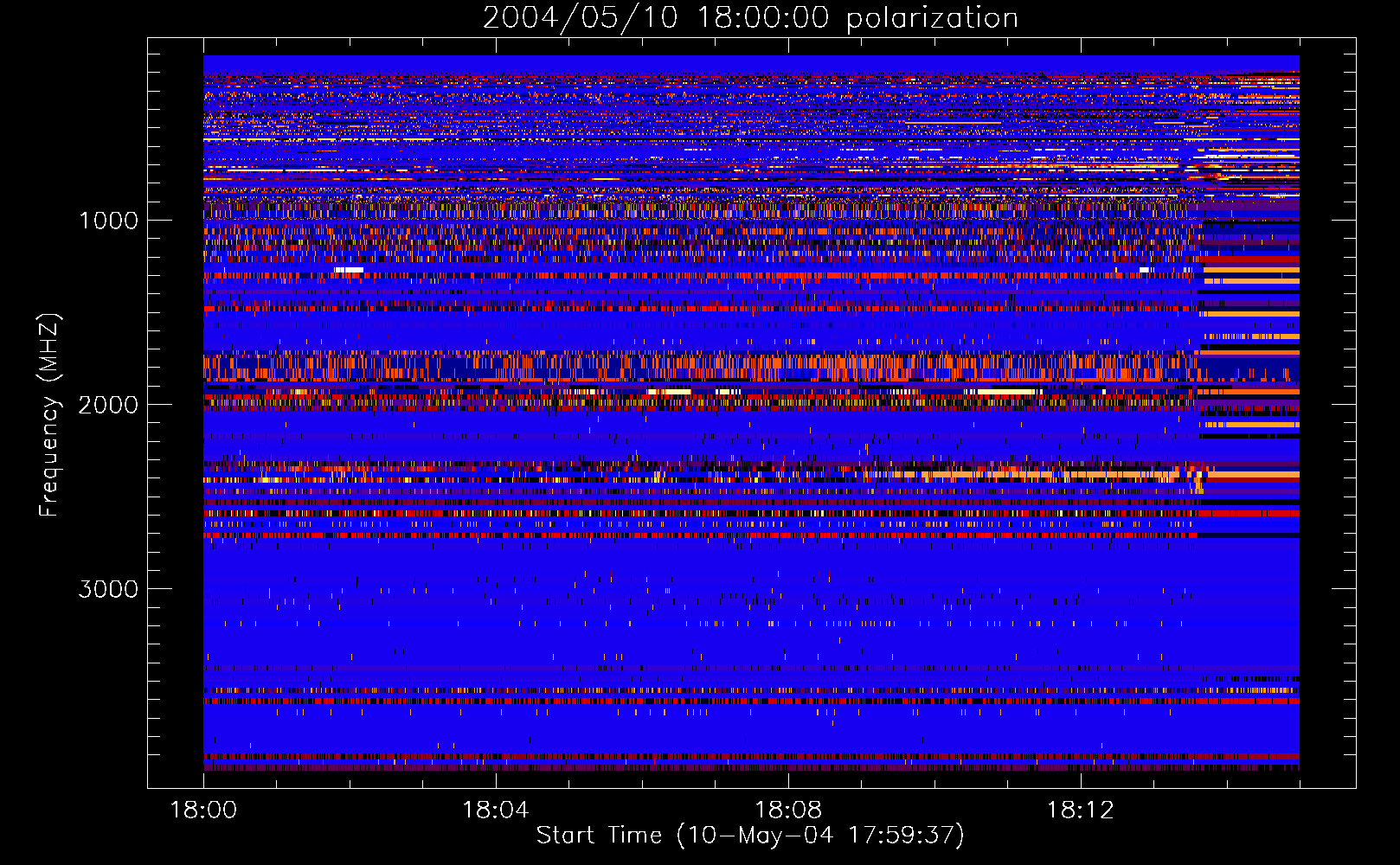This screenshot has width=1400, height=865.
Task: Click the 18:00 time tick label
Action: click(203, 811)
